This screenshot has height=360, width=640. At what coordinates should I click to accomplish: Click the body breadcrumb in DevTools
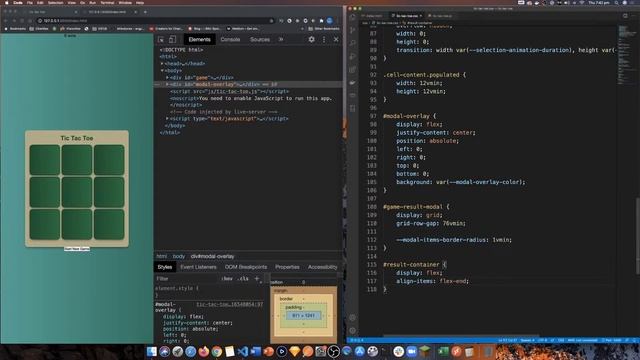(x=179, y=256)
